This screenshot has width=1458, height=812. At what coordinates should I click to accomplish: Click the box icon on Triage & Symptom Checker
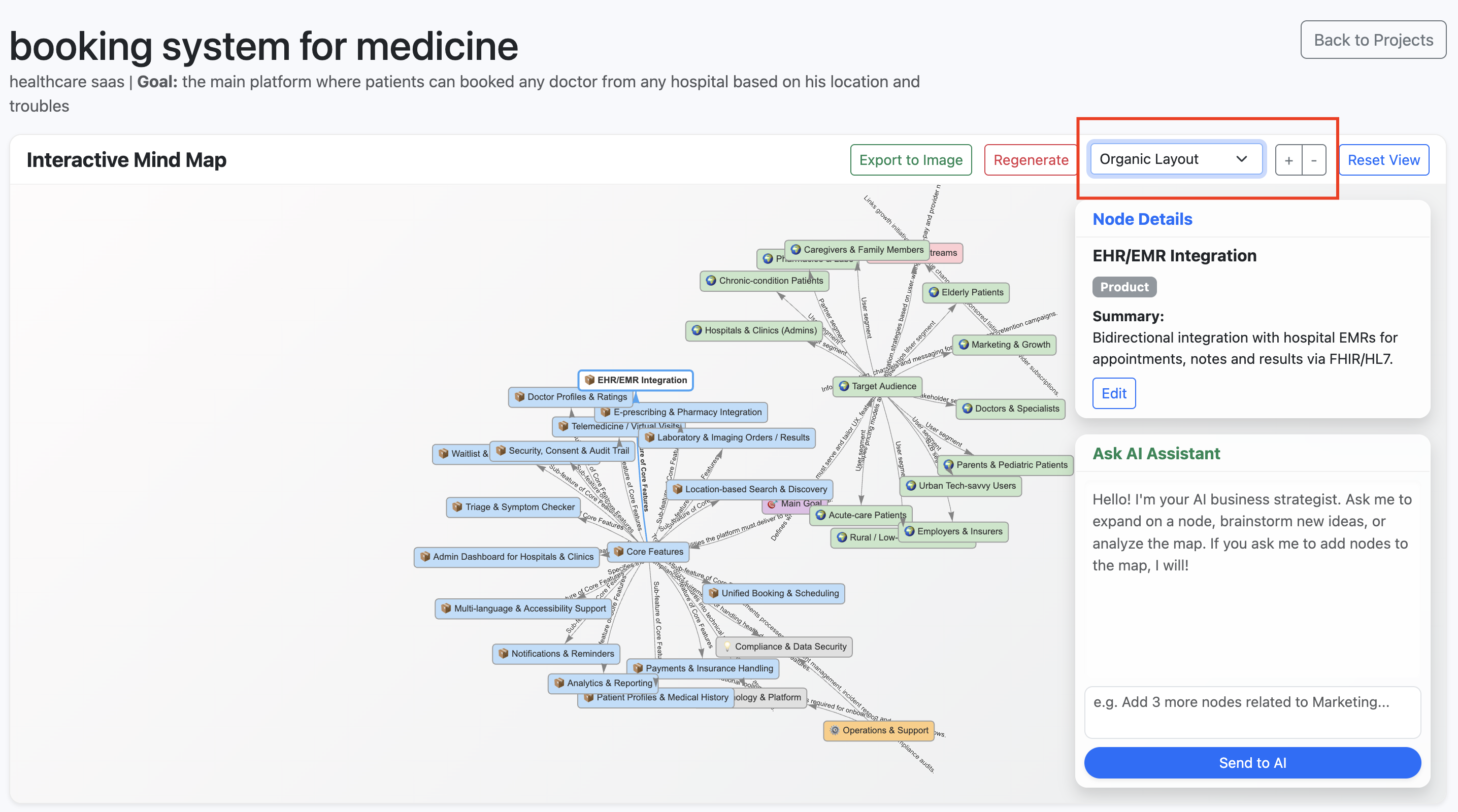click(x=457, y=506)
